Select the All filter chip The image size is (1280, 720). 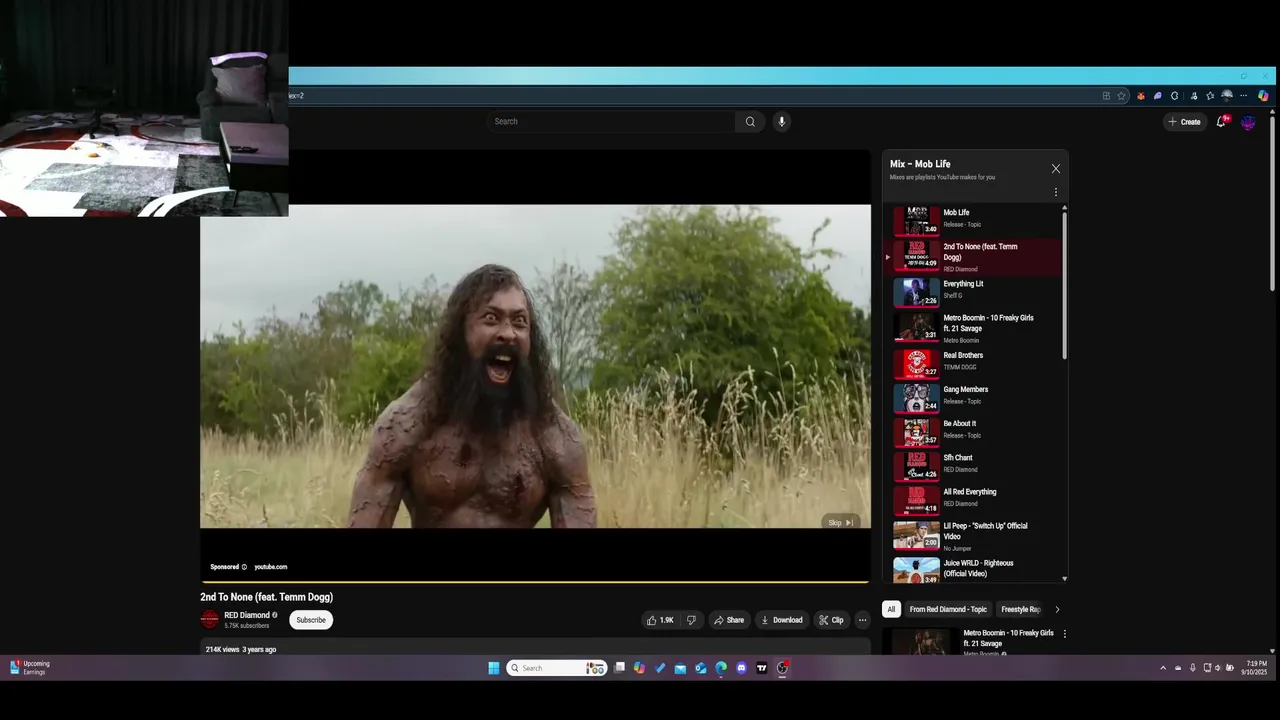[891, 609]
